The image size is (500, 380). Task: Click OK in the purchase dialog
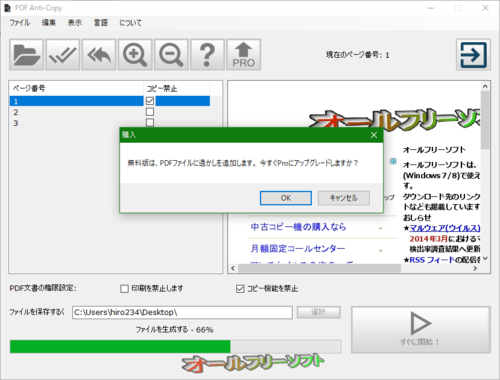286,198
